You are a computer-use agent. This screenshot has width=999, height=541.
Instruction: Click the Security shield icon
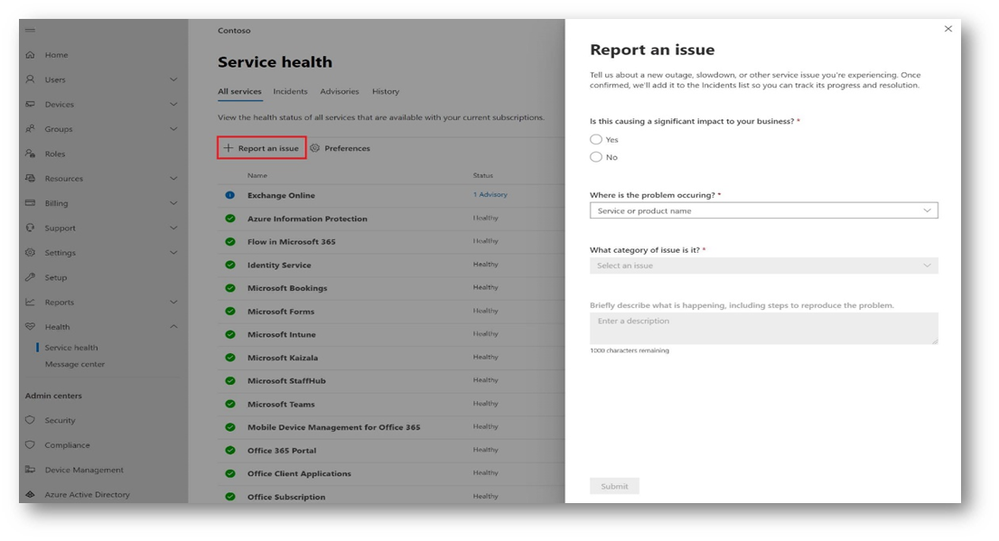[30, 420]
